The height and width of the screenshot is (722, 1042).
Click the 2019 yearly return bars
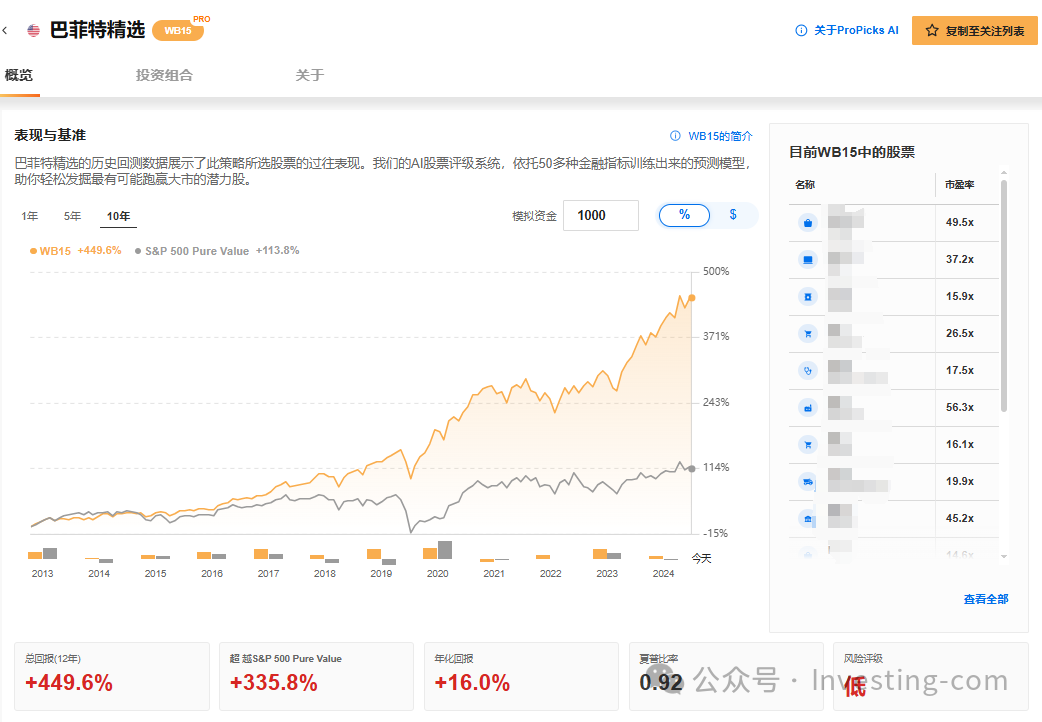click(x=381, y=556)
